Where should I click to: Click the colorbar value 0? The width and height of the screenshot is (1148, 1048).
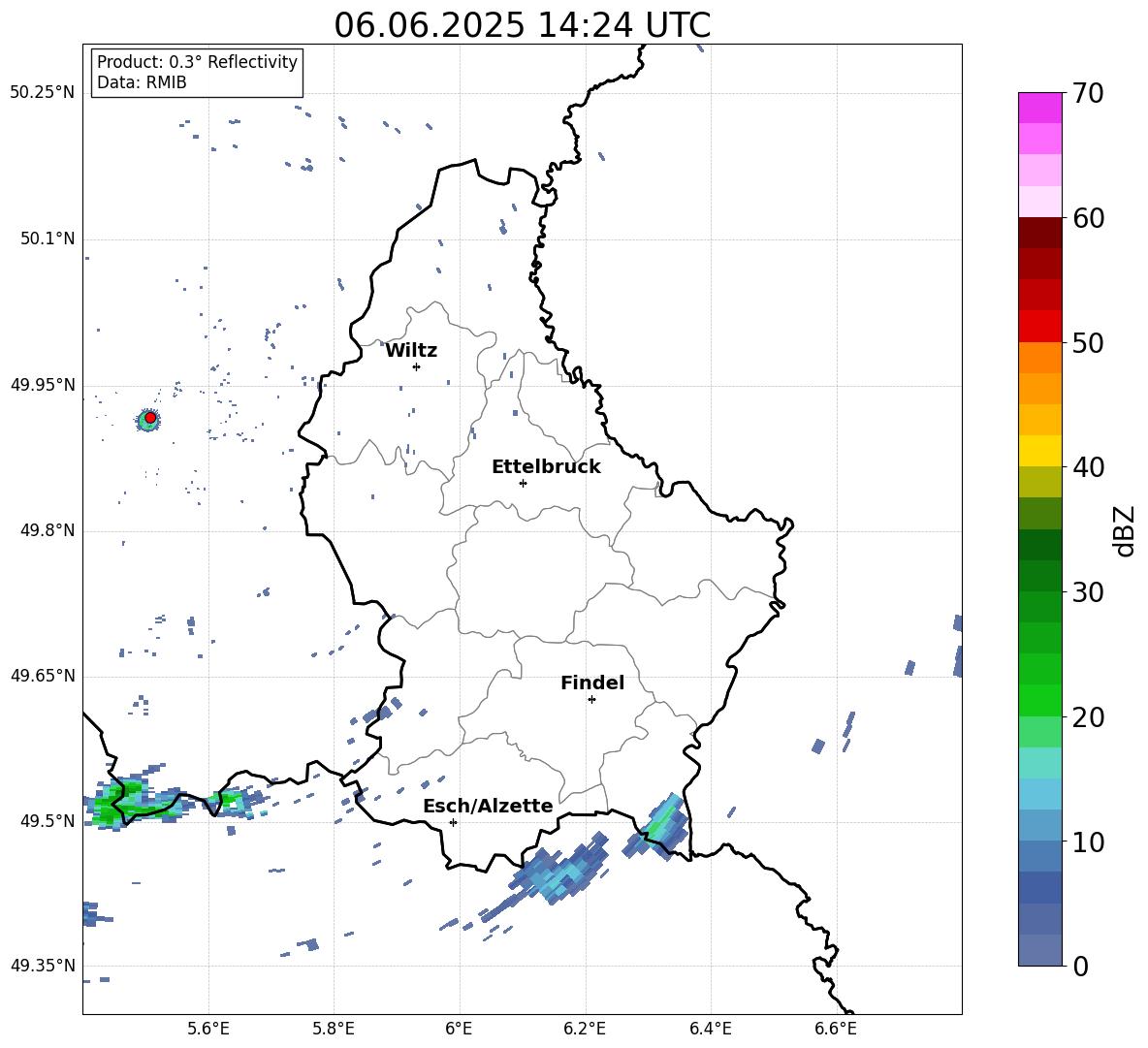[x=1080, y=967]
